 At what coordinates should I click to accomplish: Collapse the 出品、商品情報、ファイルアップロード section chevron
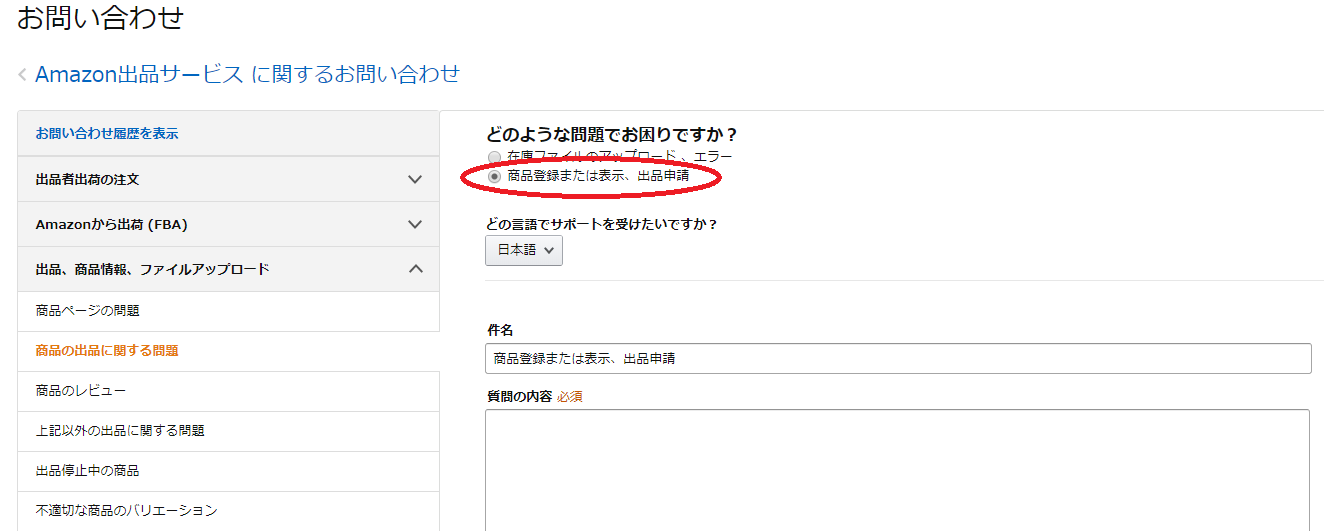pos(416,269)
